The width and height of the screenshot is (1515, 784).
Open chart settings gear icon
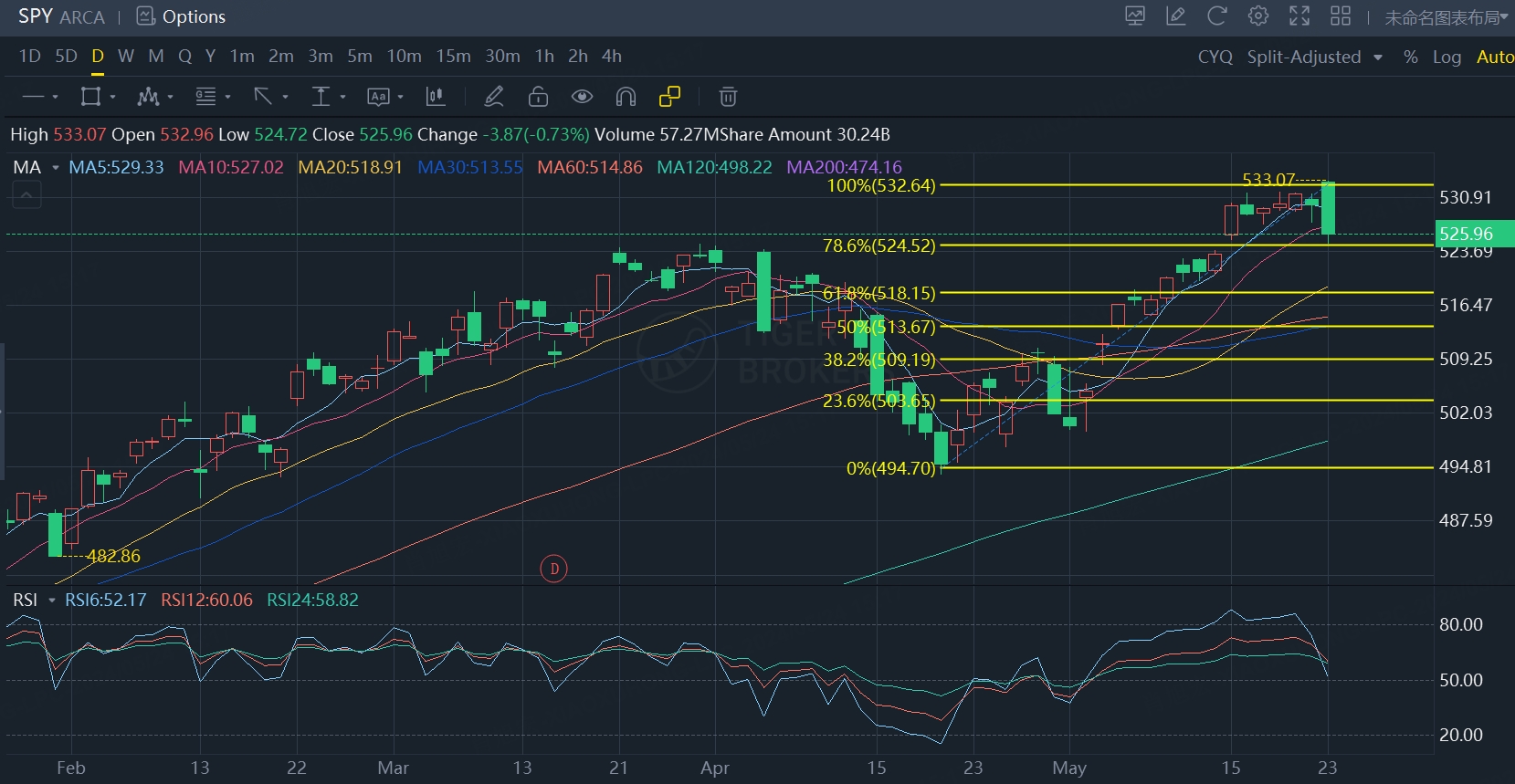pyautogui.click(x=1257, y=16)
